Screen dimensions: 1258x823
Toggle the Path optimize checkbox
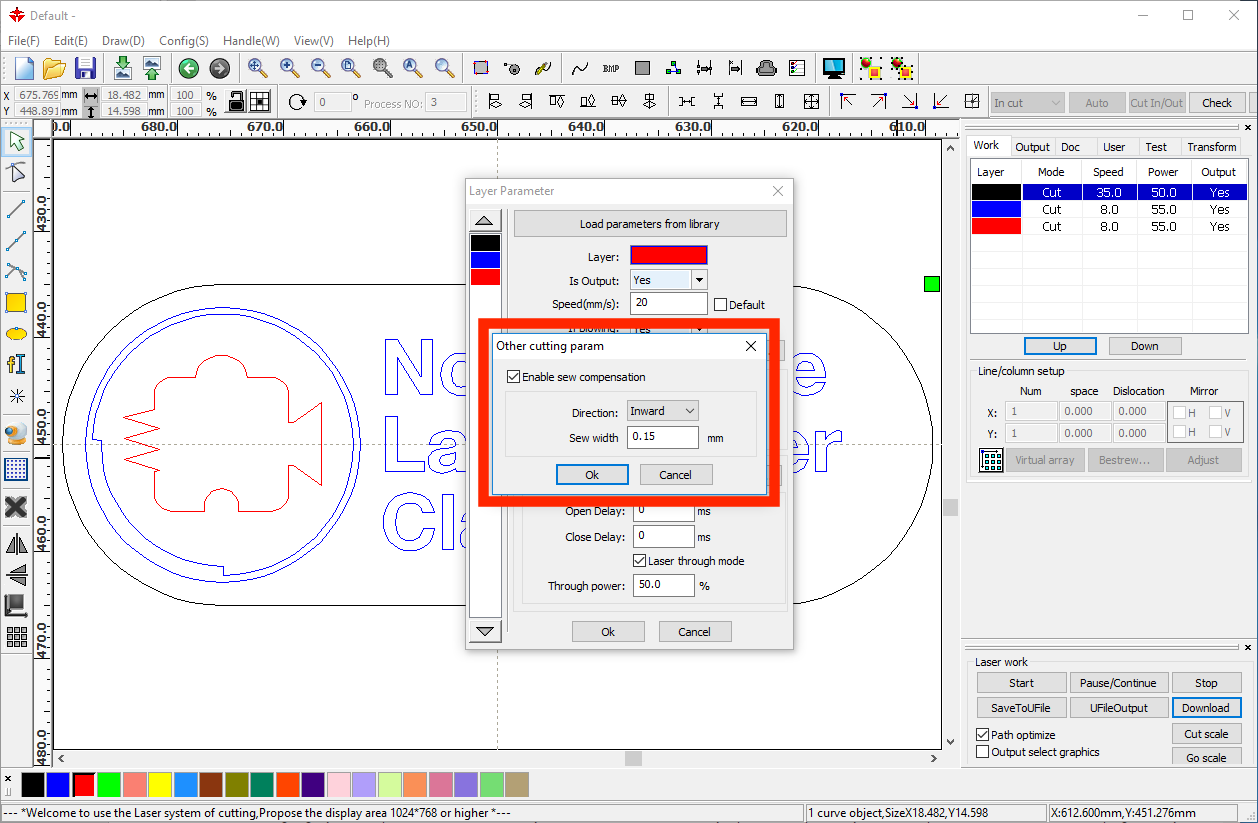pos(983,735)
